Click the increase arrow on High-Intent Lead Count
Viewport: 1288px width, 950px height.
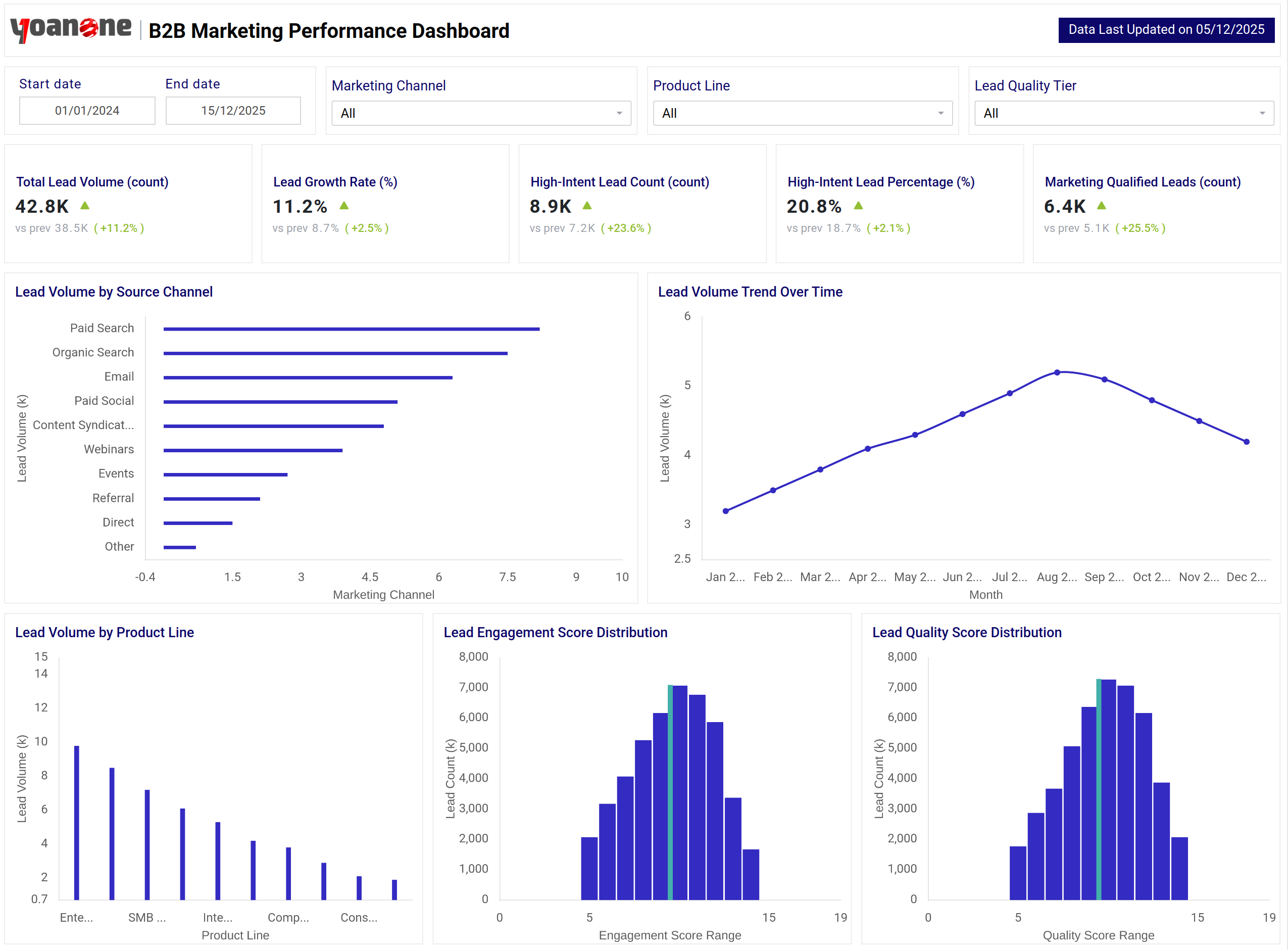point(587,205)
